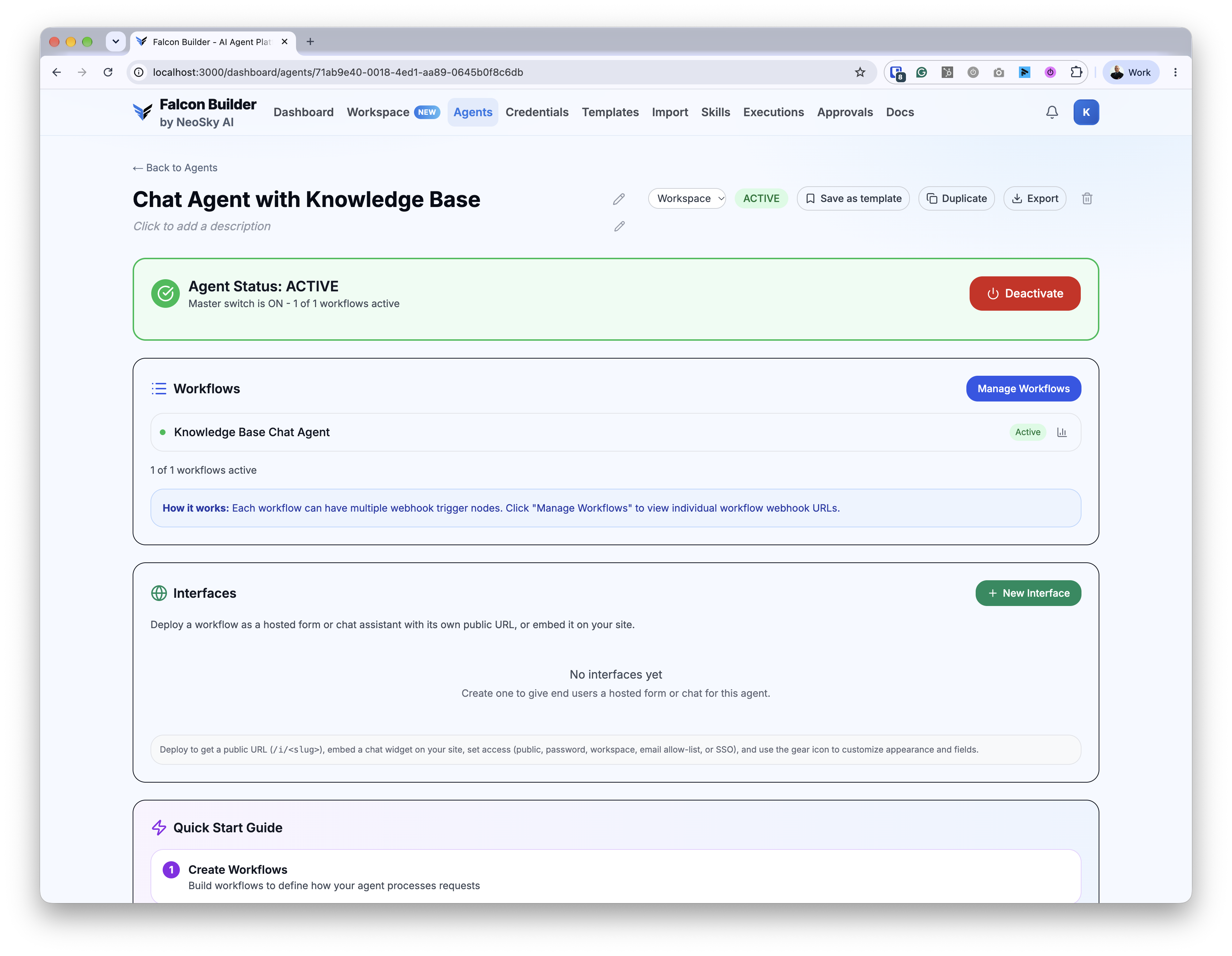
Task: Select the Knowledge Base Chat Agent workflow row
Action: 615,432
